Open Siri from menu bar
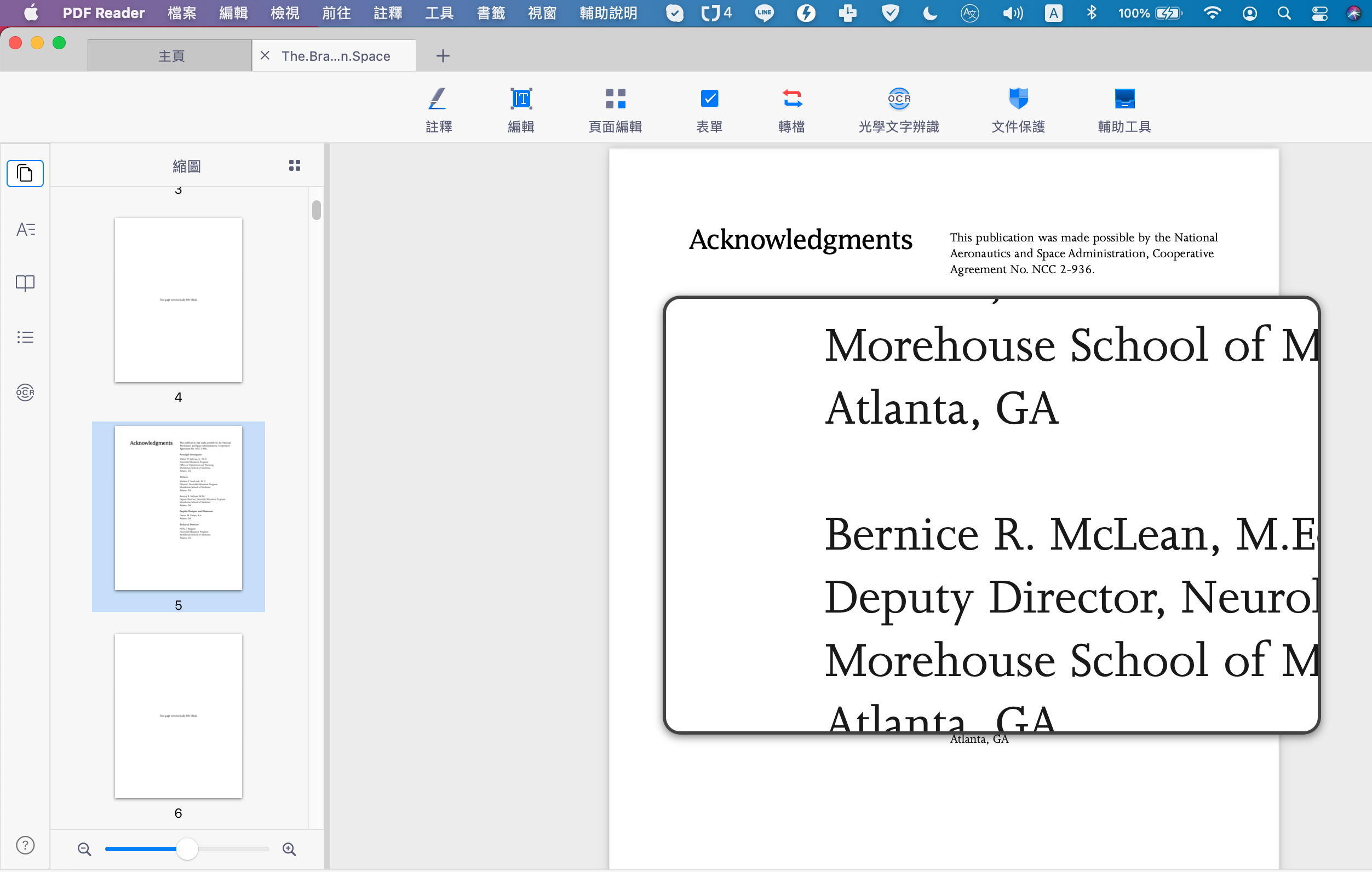1372x872 pixels. [x=1354, y=13]
